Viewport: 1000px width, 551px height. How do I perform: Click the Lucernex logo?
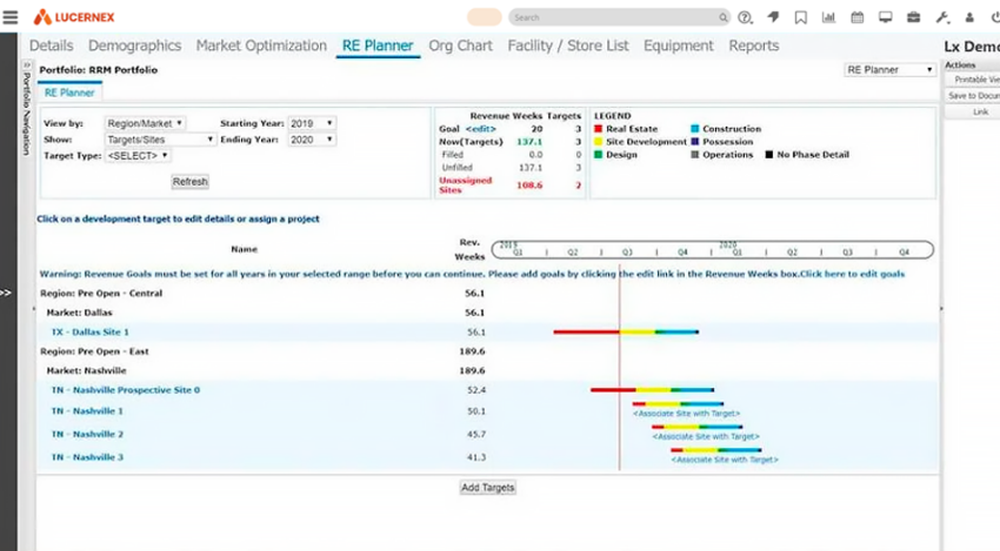(x=74, y=17)
